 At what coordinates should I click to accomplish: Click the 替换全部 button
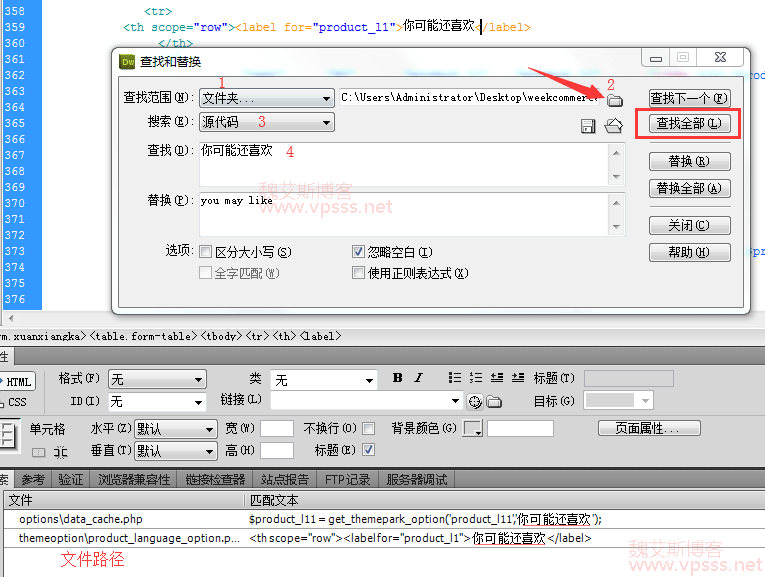[689, 188]
